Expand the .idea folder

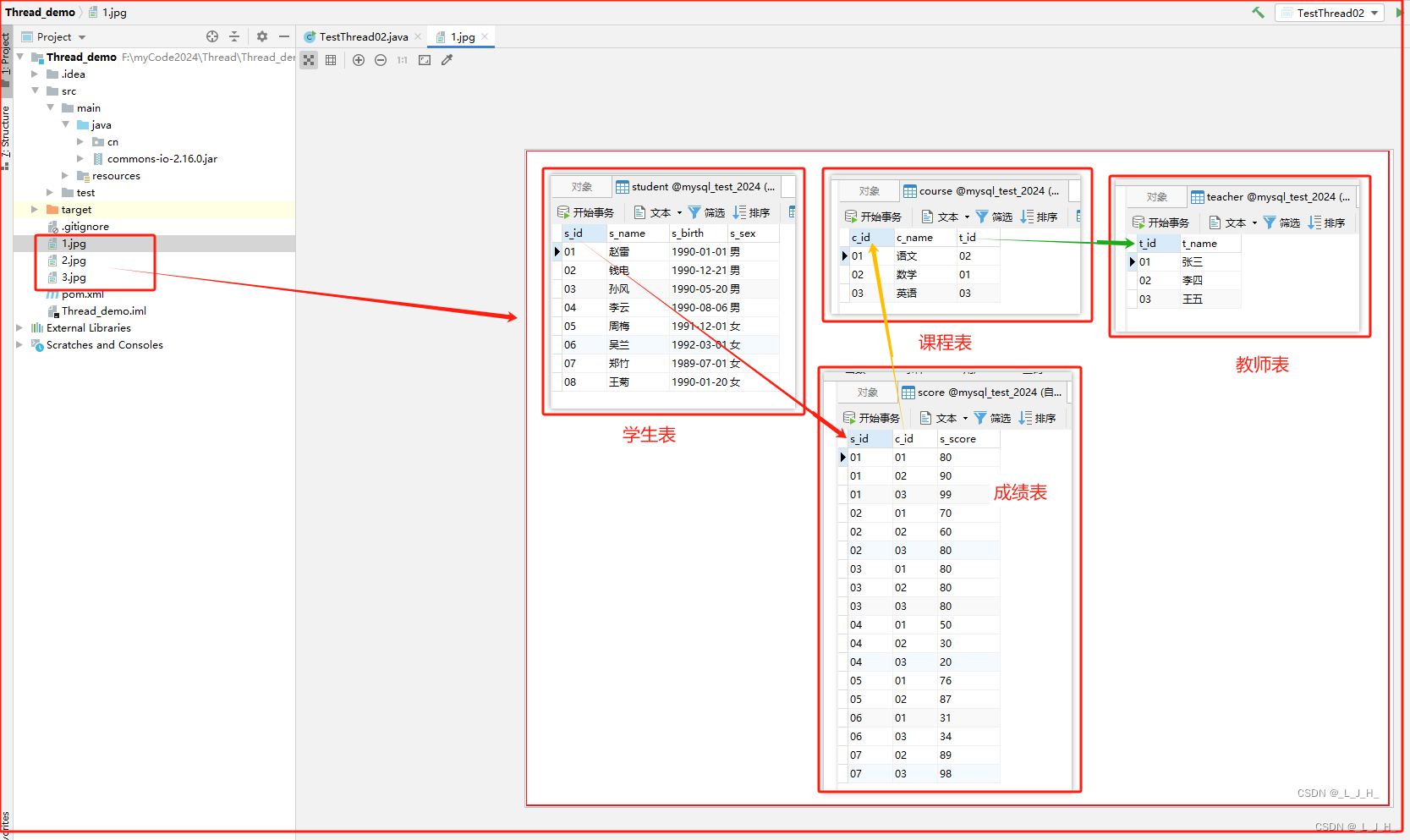[x=35, y=74]
